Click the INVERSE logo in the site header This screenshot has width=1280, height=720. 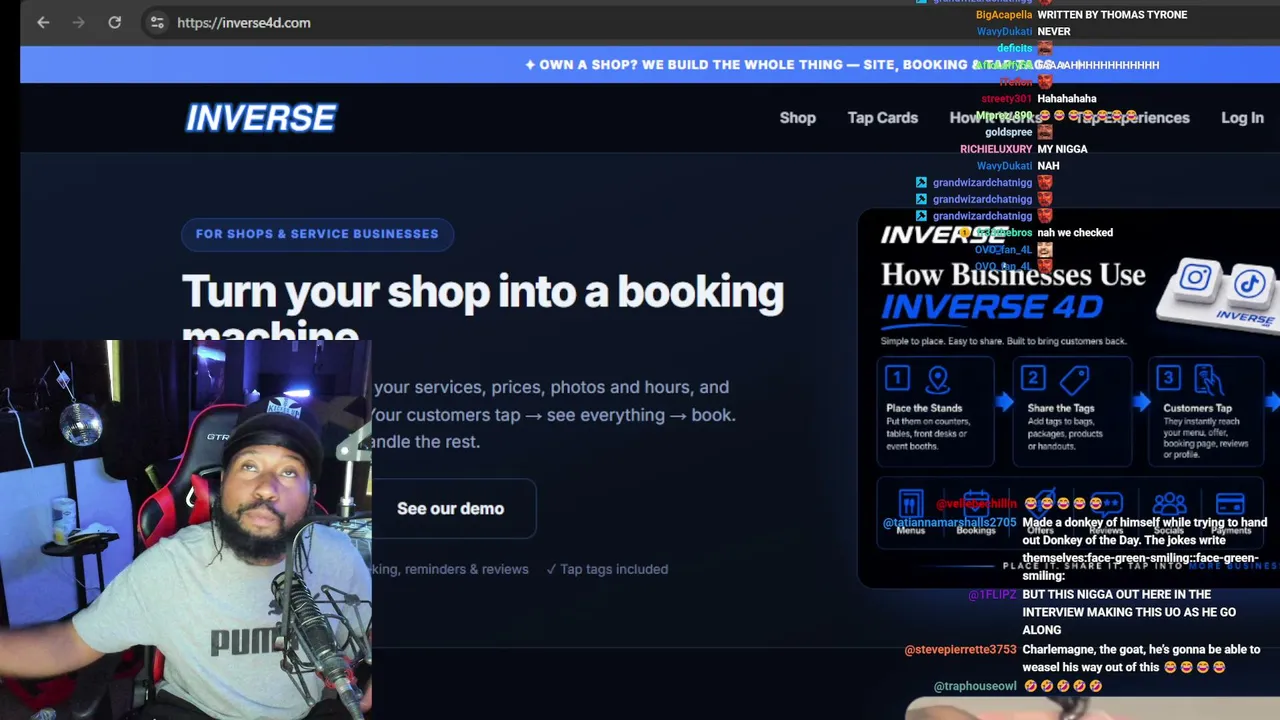261,118
